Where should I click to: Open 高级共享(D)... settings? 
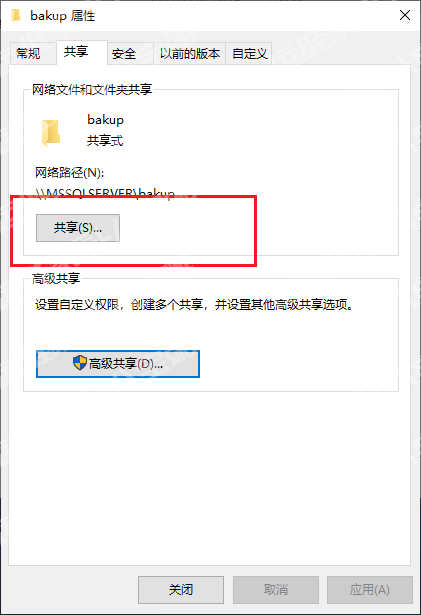118,364
